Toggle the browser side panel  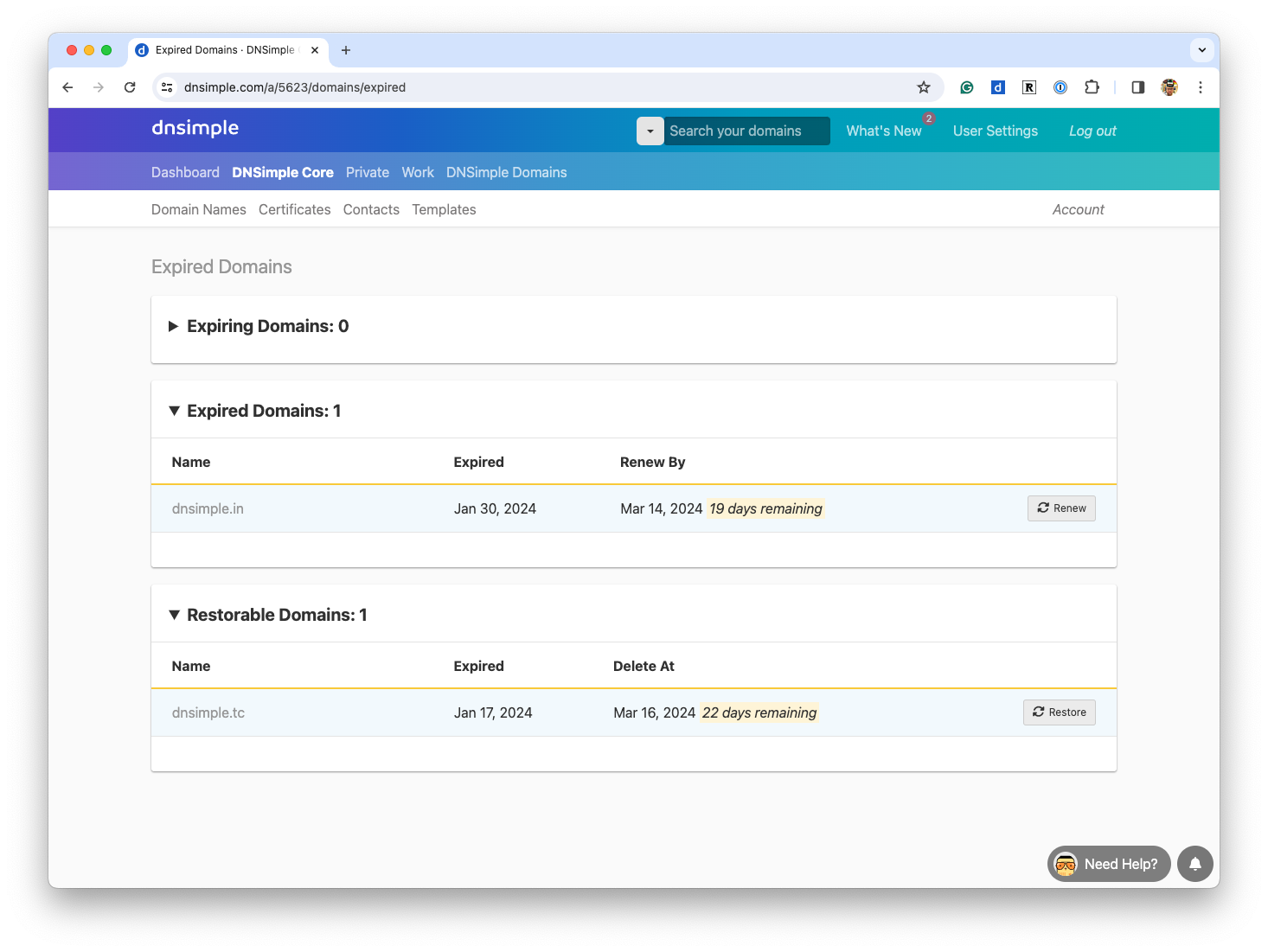pos(1138,87)
